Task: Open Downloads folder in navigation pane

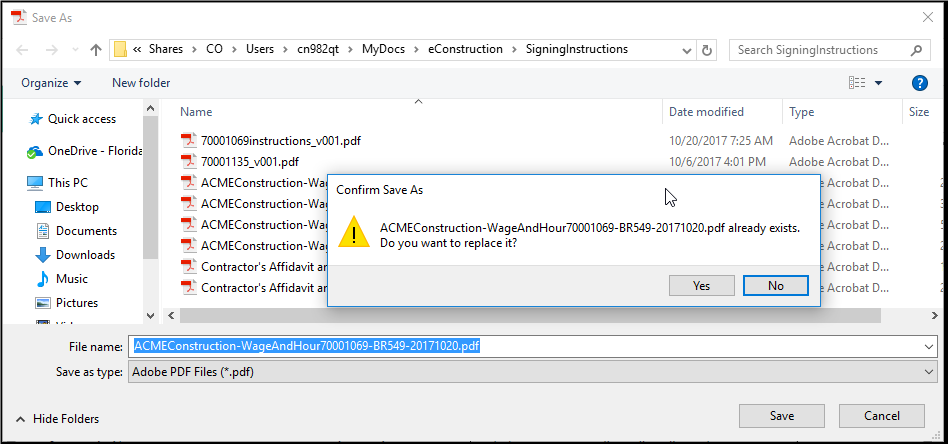Action: [85, 255]
